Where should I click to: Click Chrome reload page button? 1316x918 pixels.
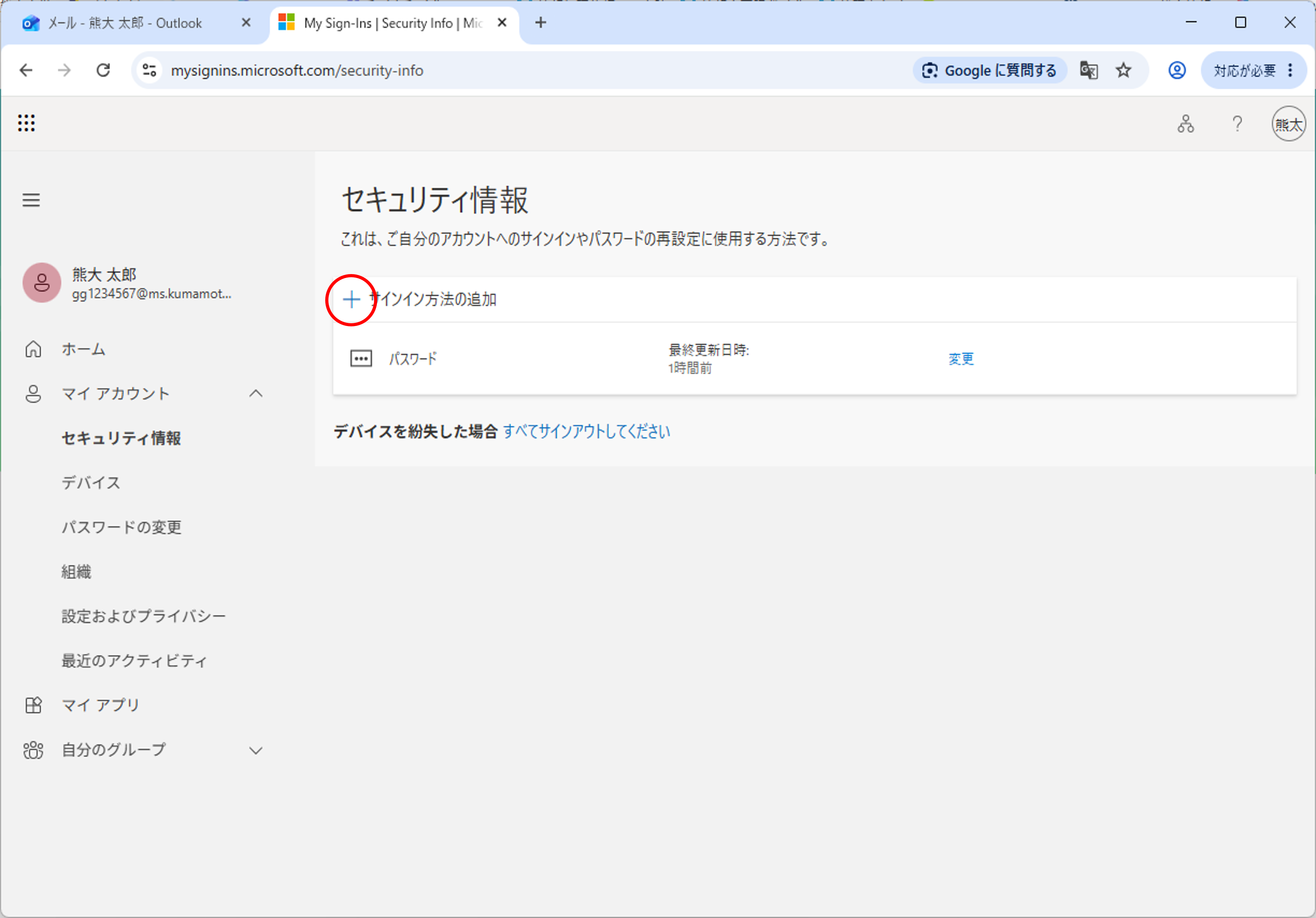[x=103, y=71]
